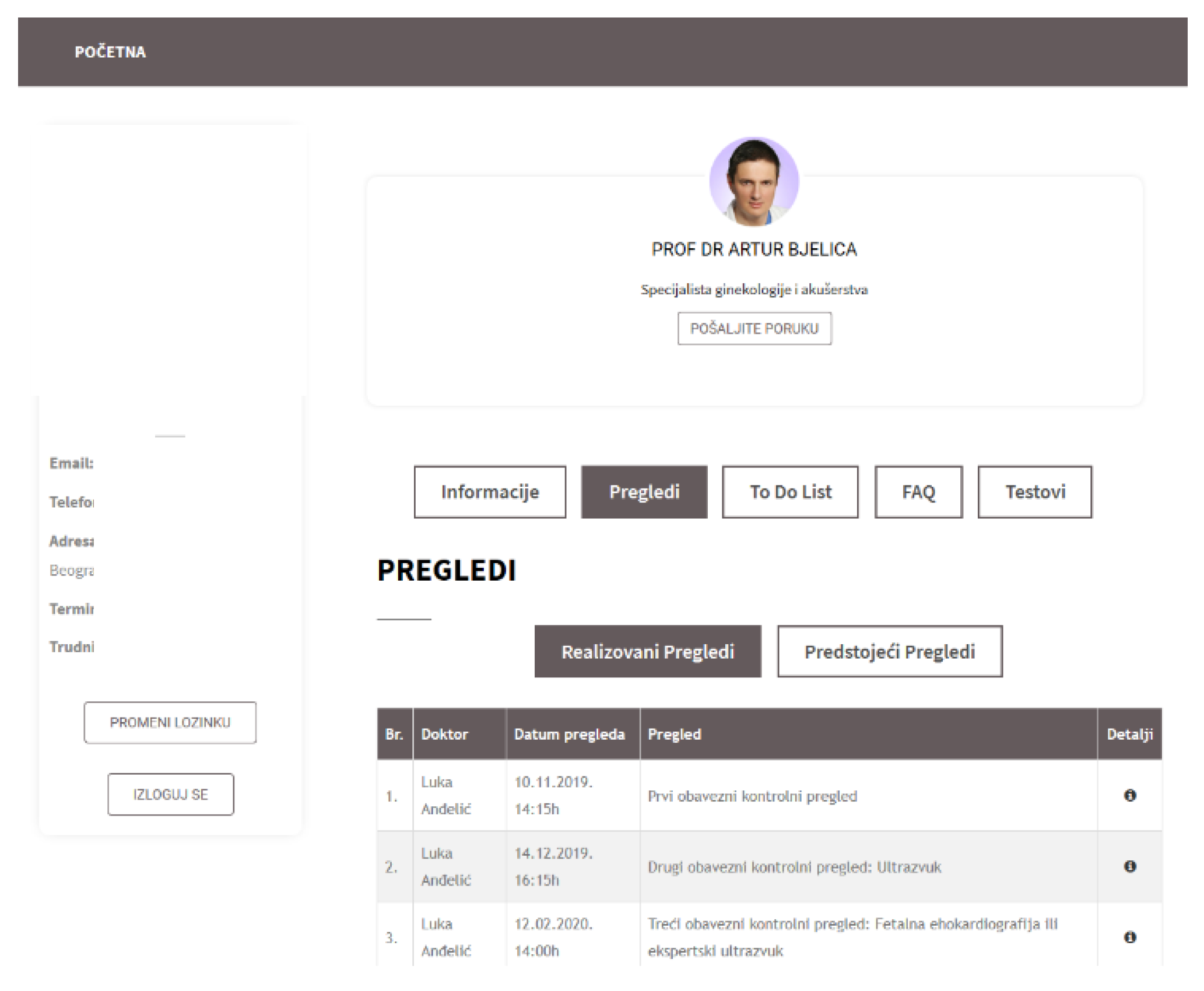Open the FAQ tab

point(918,491)
